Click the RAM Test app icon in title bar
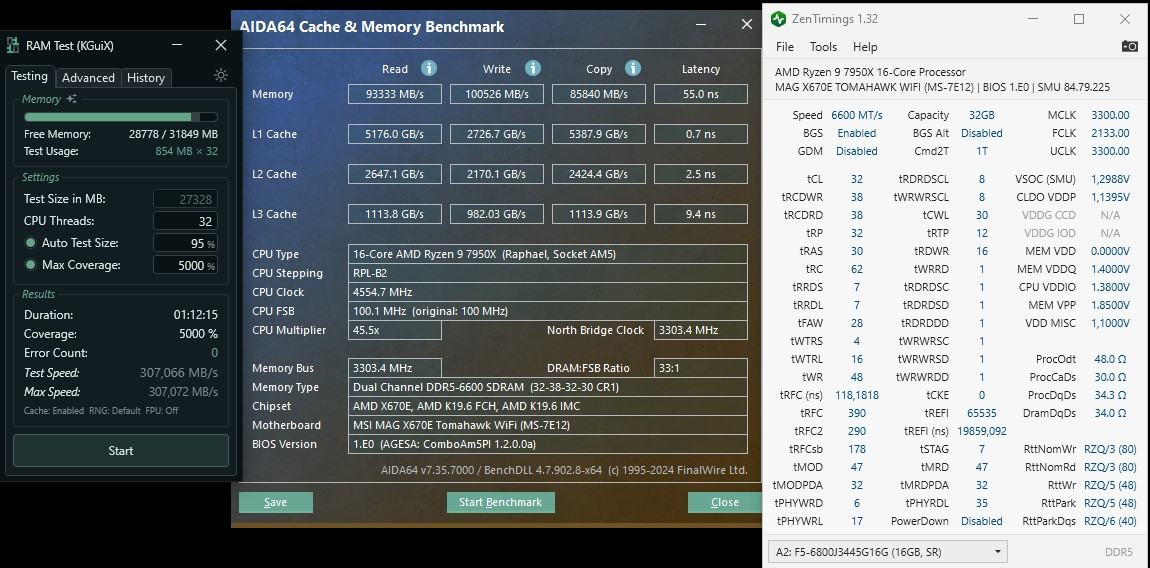1150x568 pixels. [12, 45]
